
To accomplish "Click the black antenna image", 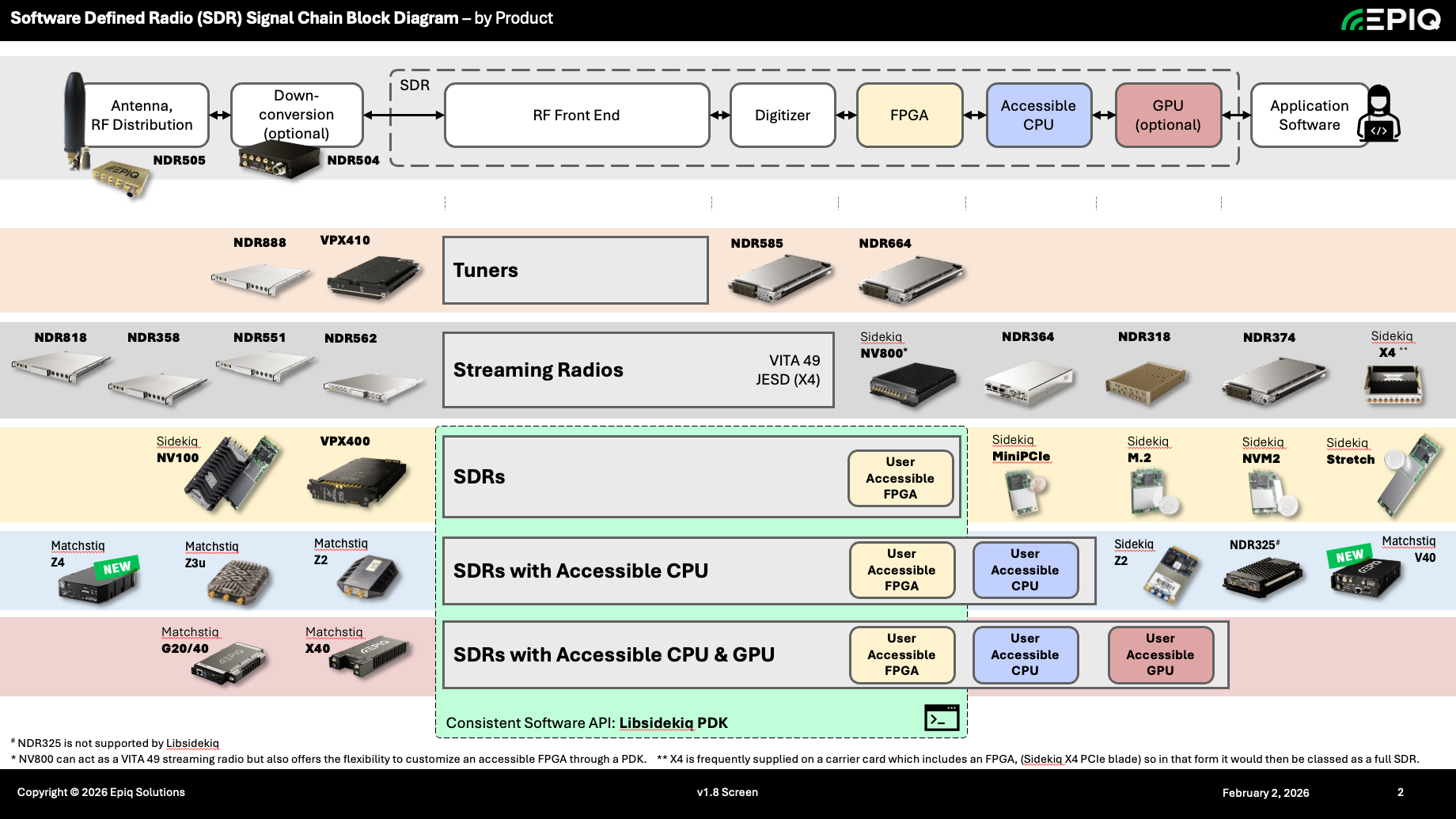I will [74, 120].
